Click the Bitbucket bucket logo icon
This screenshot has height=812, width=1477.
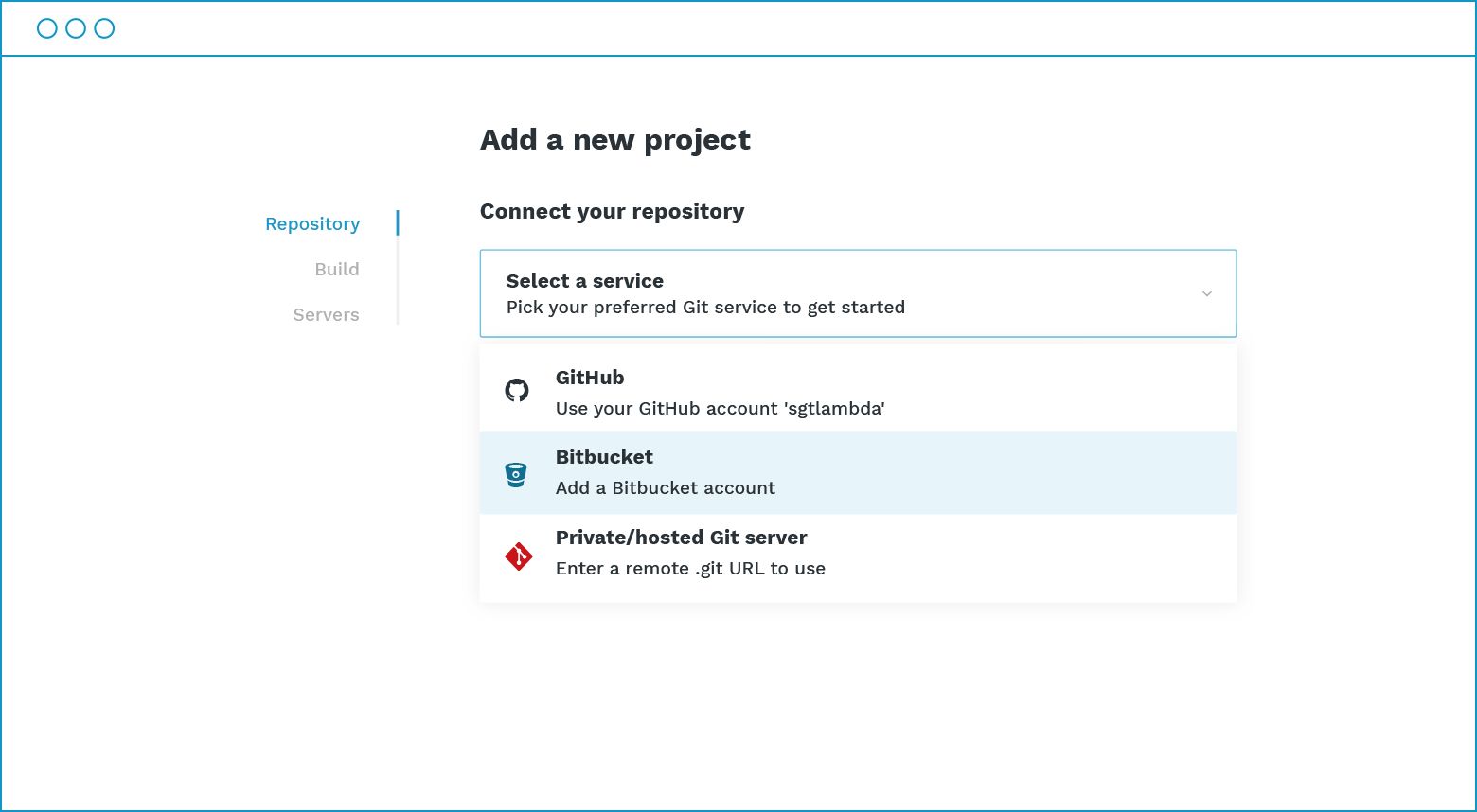(x=516, y=474)
